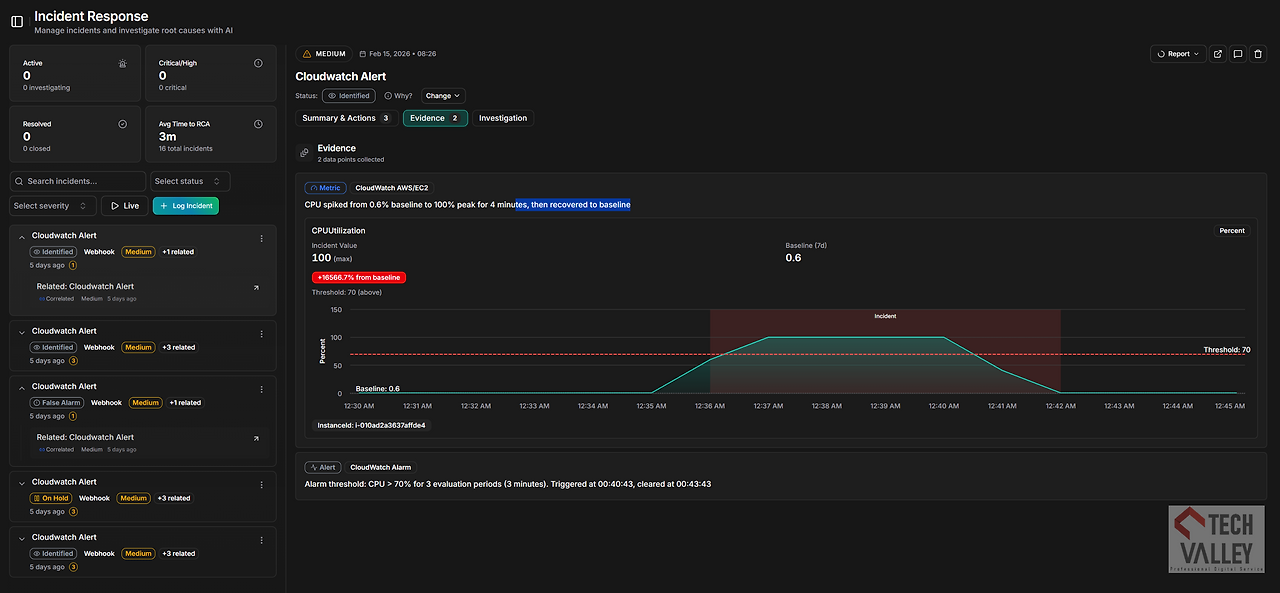Image resolution: width=1280 pixels, height=593 pixels.
Task: Click the checkmark icon in the Resolved card
Action: (x=123, y=124)
